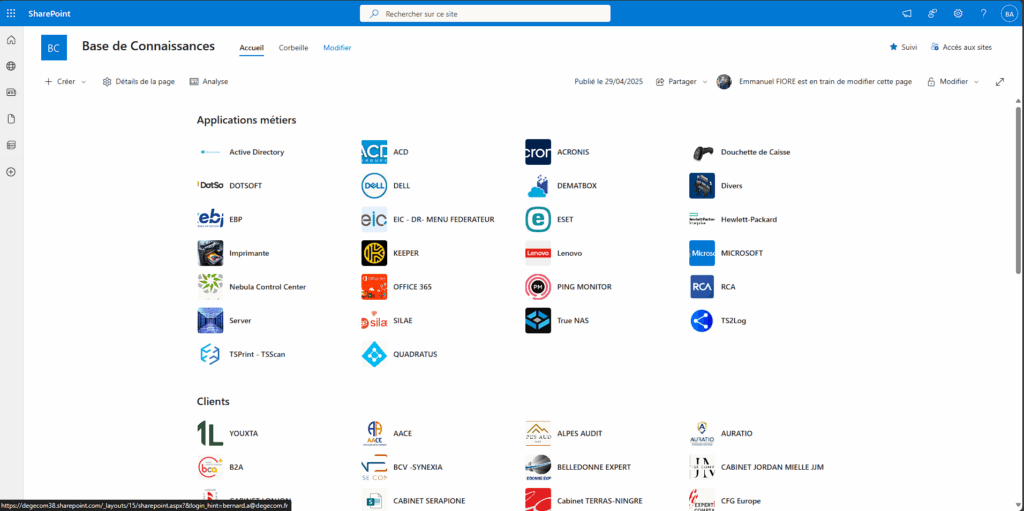Open the Divers link
This screenshot has height=511, width=1024.
click(731, 186)
